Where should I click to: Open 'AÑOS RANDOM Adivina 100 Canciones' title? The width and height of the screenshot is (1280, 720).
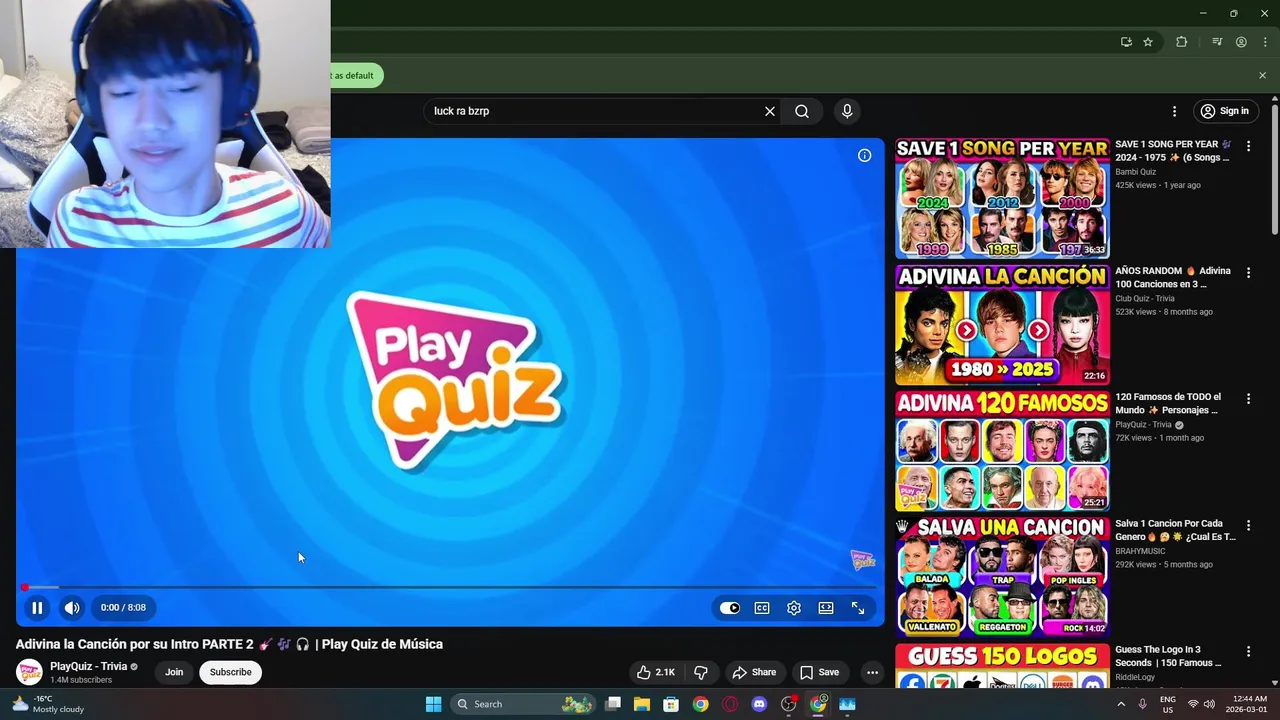pyautogui.click(x=1173, y=277)
